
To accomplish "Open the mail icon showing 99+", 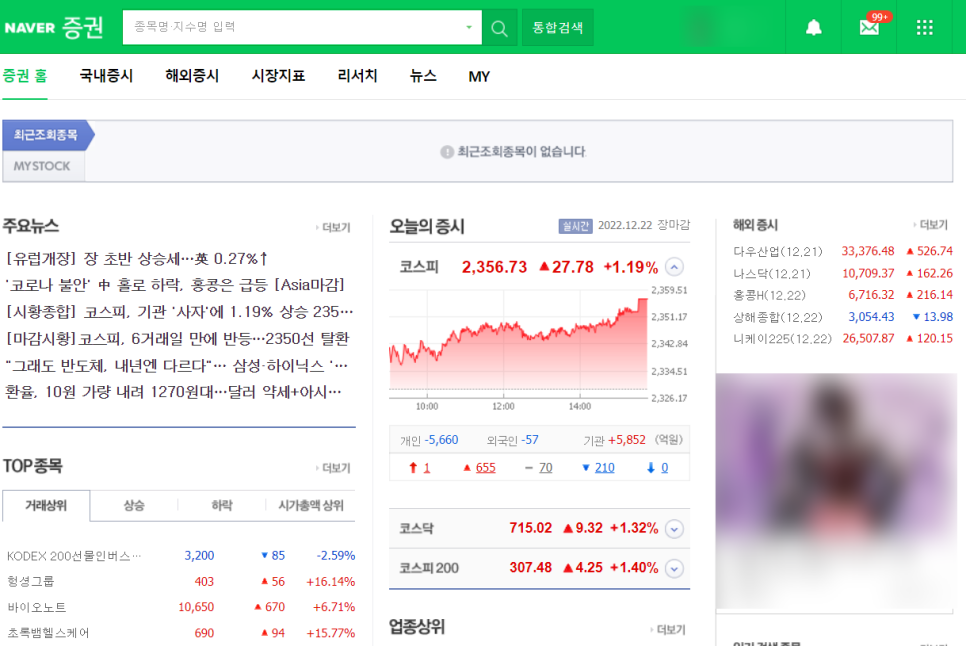I will point(869,27).
